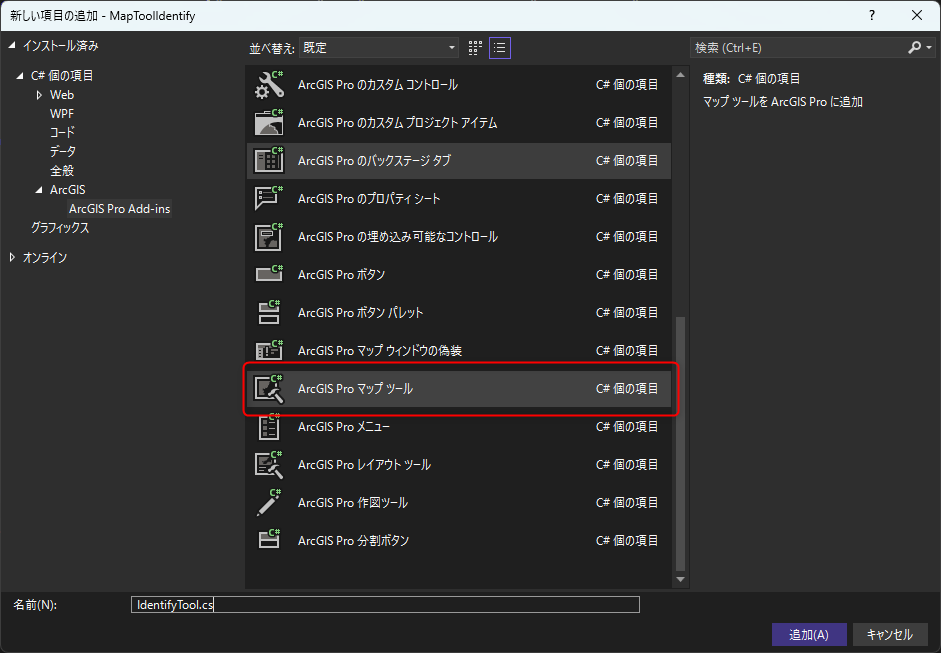The image size is (941, 653).
Task: Collapse the ArcGIS tree node
Action: [39, 190]
